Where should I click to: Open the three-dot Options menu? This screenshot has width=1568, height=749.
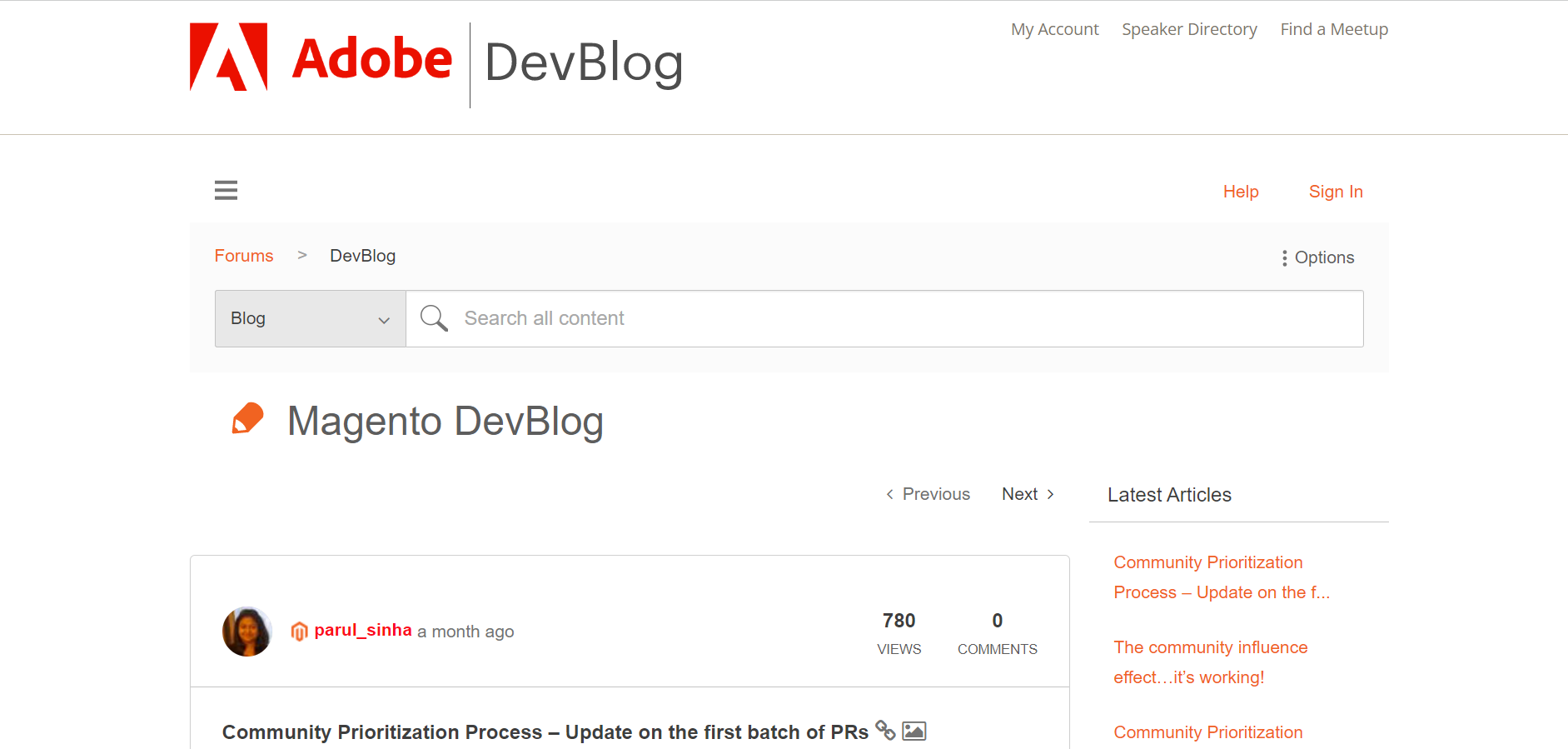(1316, 257)
